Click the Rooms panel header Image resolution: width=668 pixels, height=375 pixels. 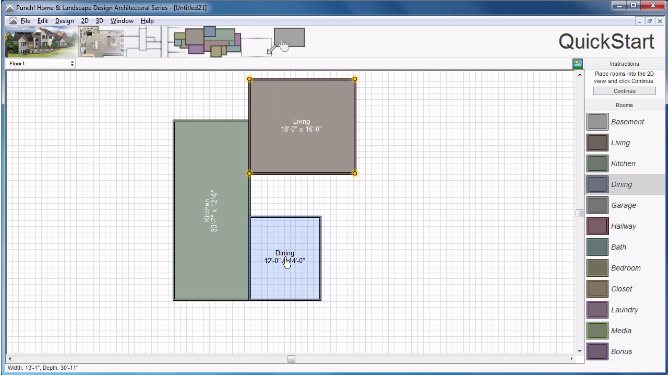coord(624,105)
